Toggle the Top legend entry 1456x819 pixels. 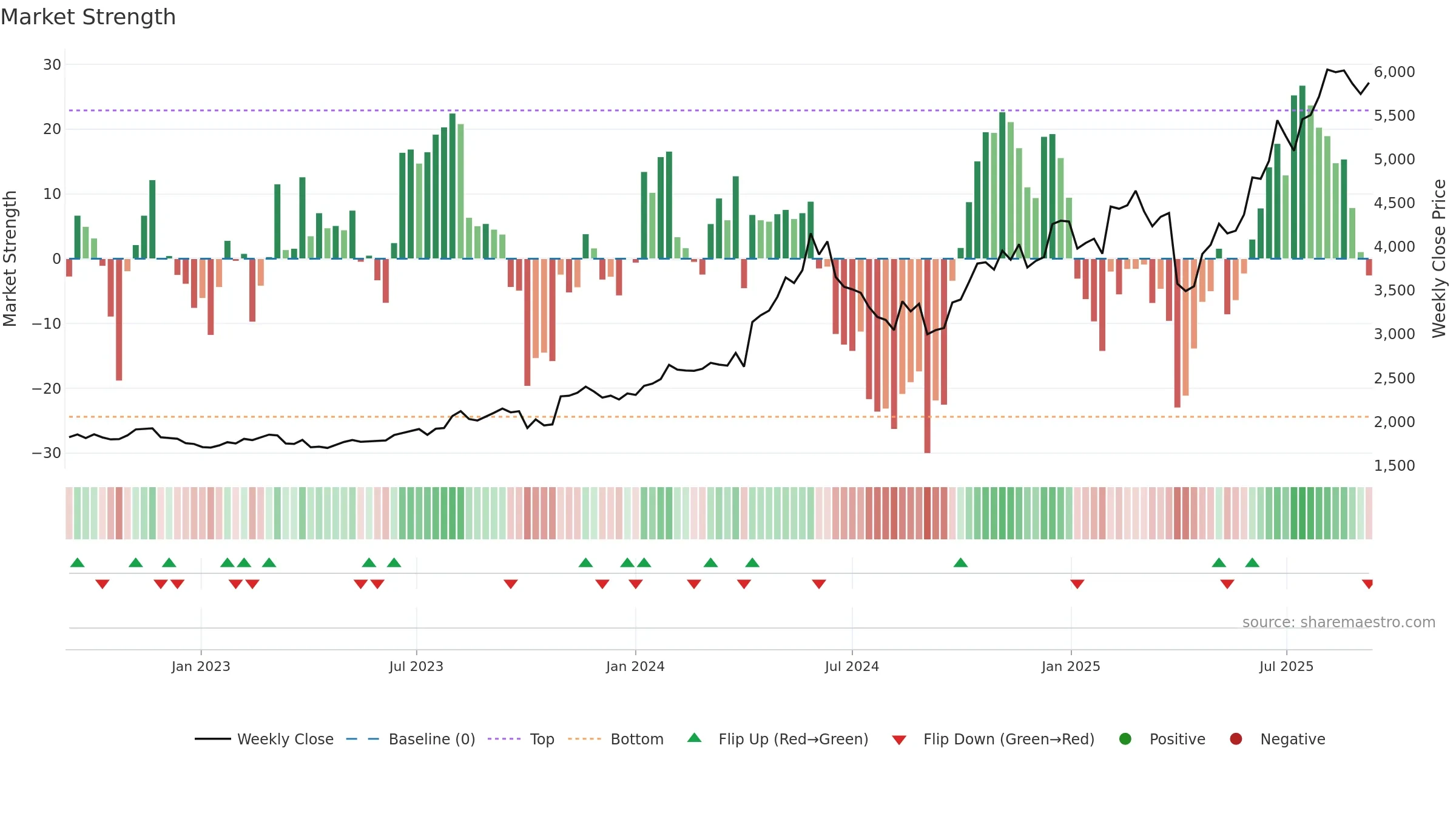521,739
